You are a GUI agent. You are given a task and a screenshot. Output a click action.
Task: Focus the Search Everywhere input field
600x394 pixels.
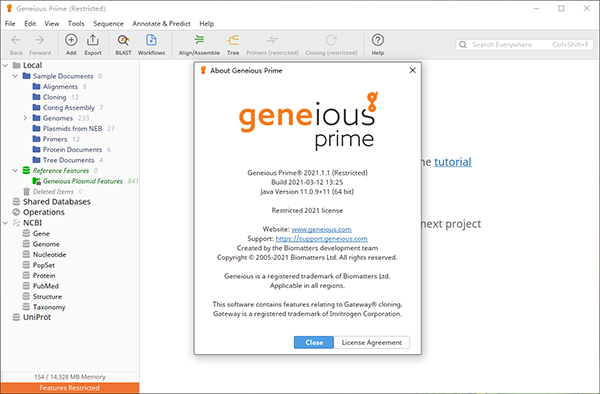coord(525,45)
